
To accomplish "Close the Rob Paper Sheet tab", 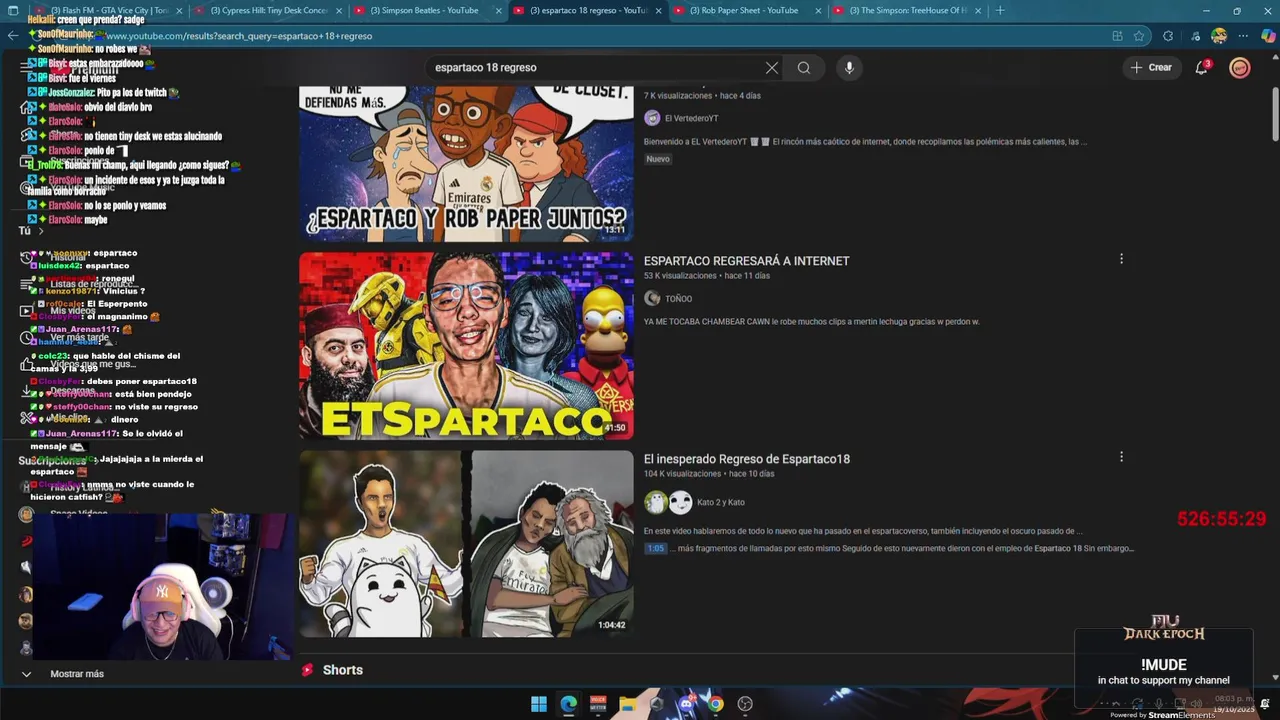I will click(x=818, y=11).
